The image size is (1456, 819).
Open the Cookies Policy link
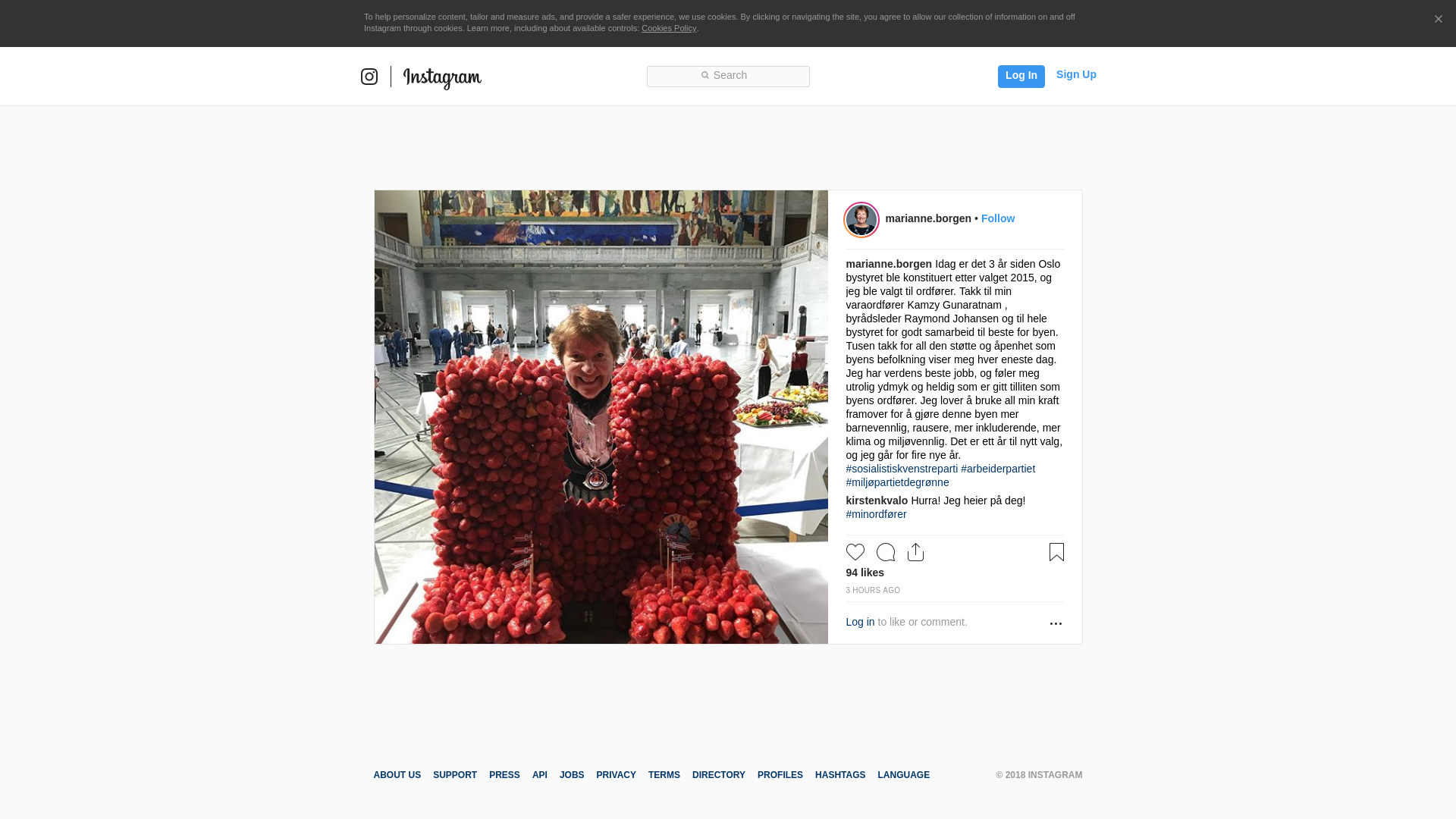(669, 28)
